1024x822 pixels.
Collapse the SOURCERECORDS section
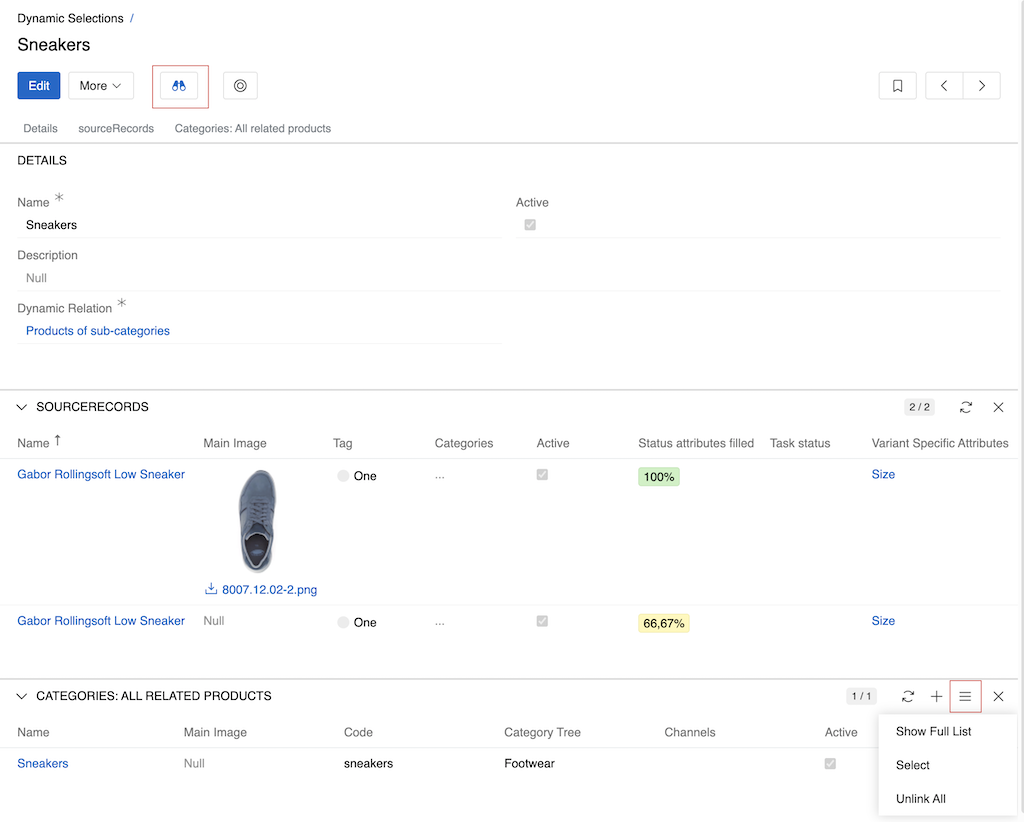point(23,407)
